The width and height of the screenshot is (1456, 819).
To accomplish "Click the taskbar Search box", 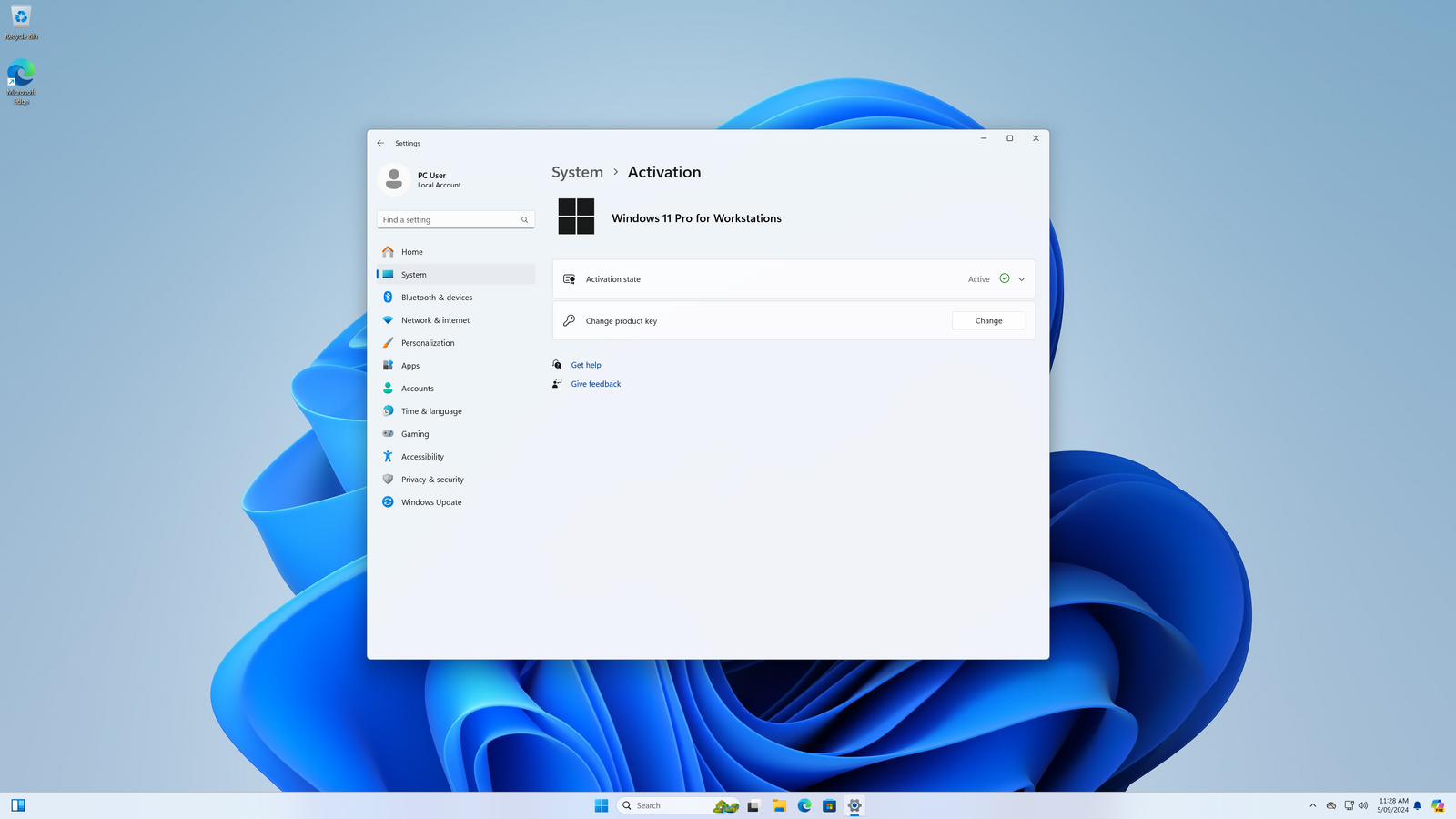I will (678, 805).
